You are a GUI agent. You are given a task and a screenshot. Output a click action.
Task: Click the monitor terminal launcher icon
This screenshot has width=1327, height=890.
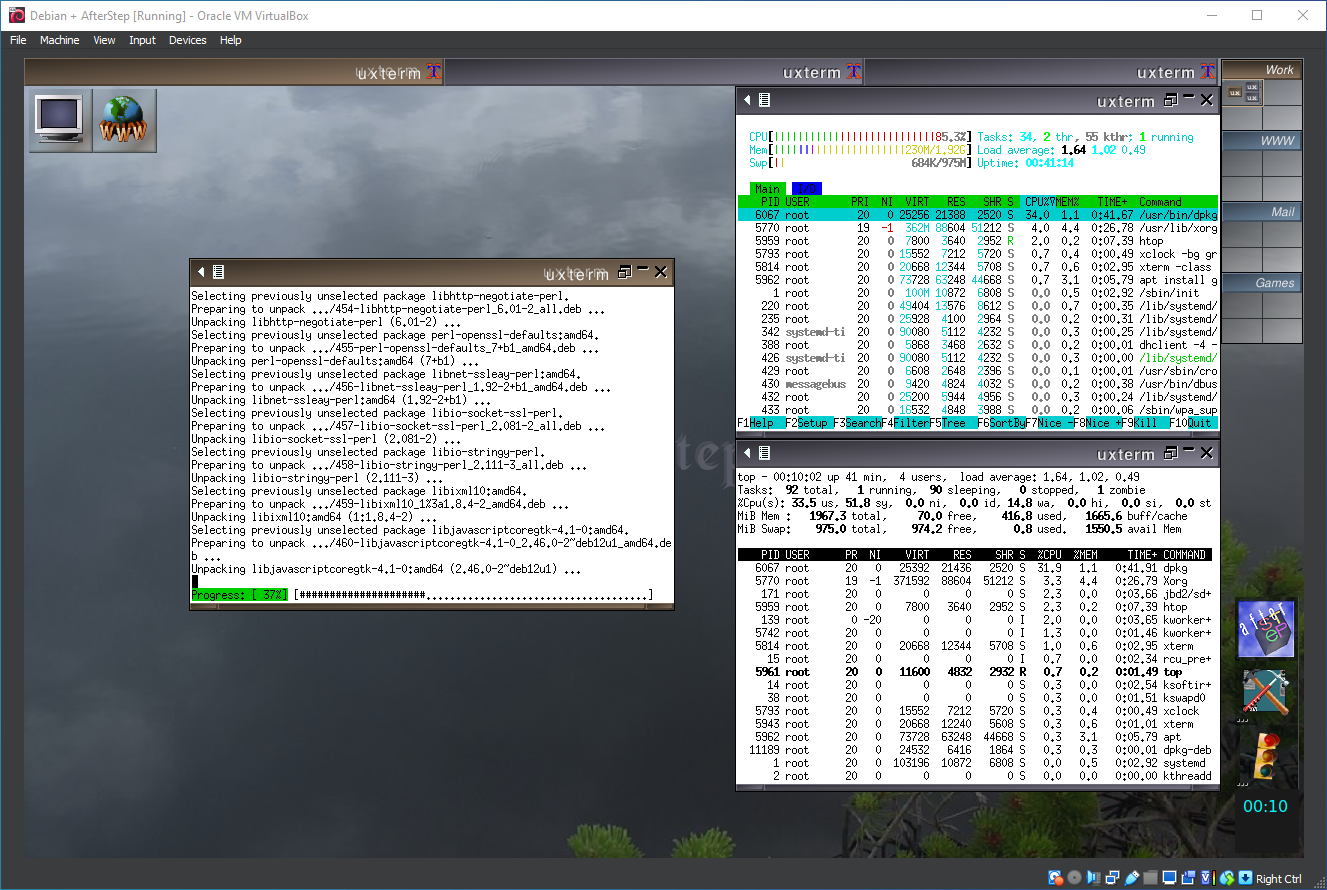59,120
